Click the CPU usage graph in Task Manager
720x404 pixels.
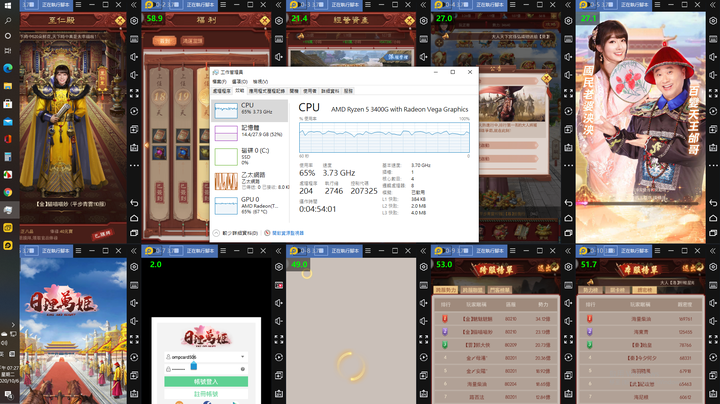(x=384, y=137)
